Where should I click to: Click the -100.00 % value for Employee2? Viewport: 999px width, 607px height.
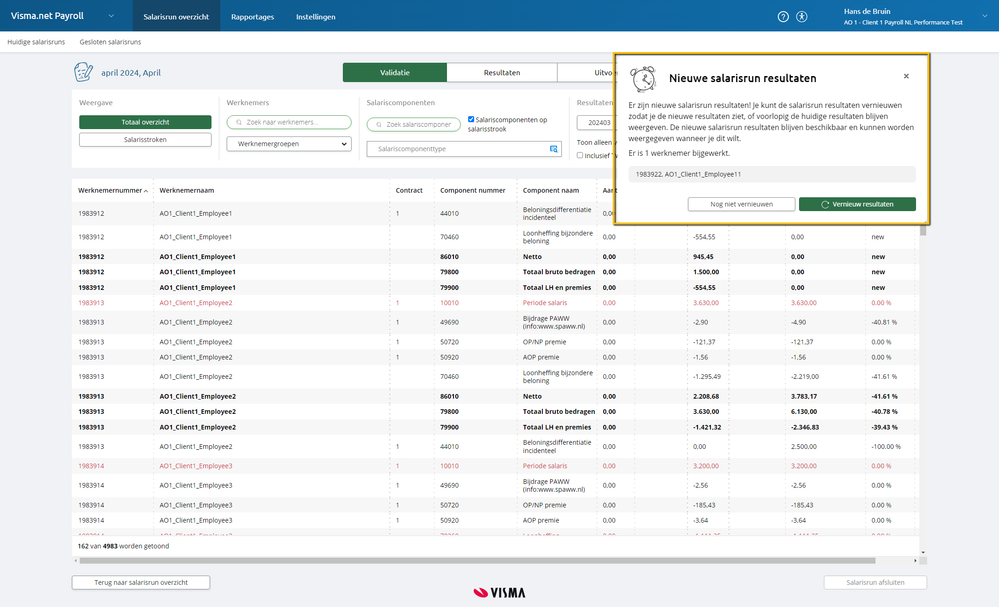coord(886,447)
